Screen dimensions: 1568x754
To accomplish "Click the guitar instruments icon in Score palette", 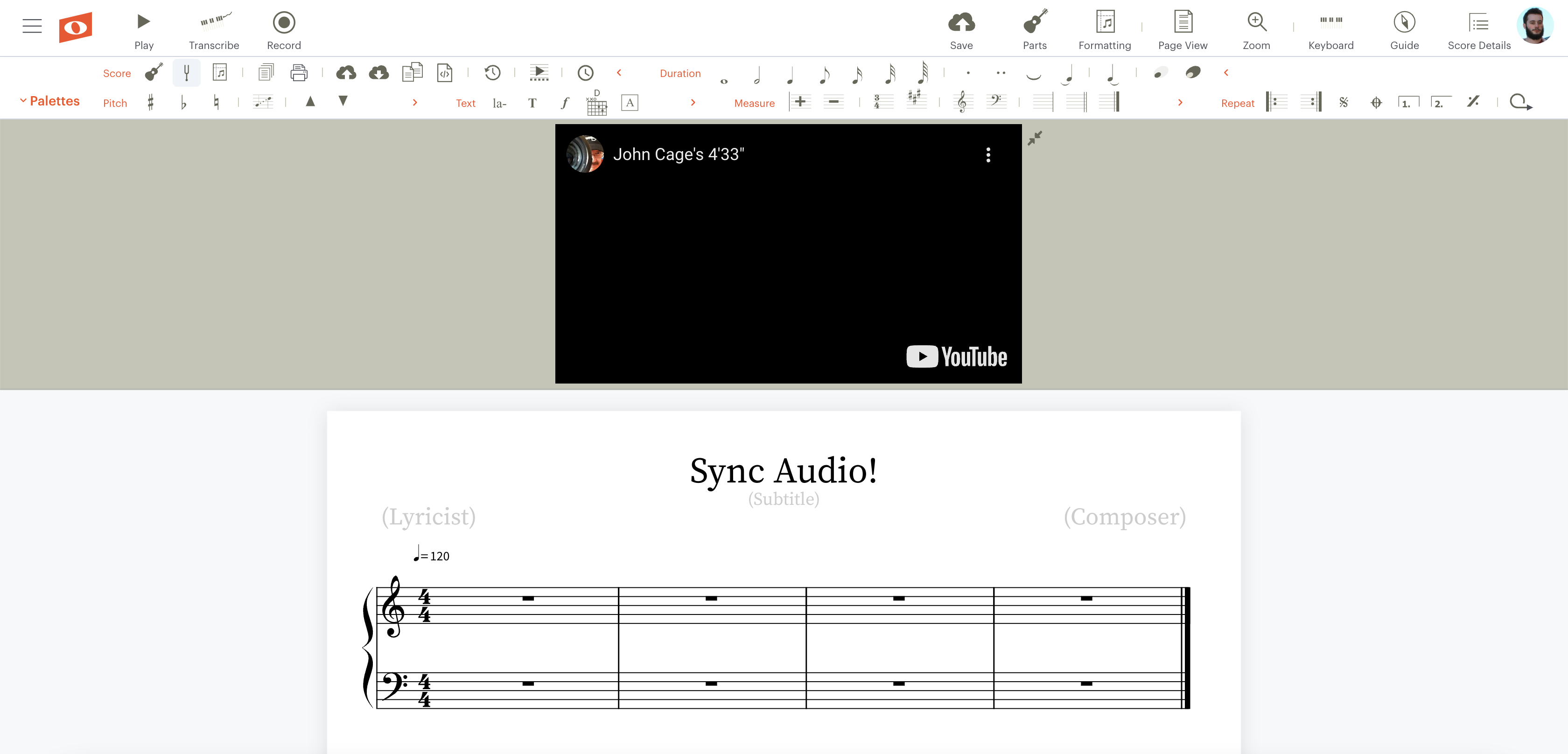I will 154,72.
